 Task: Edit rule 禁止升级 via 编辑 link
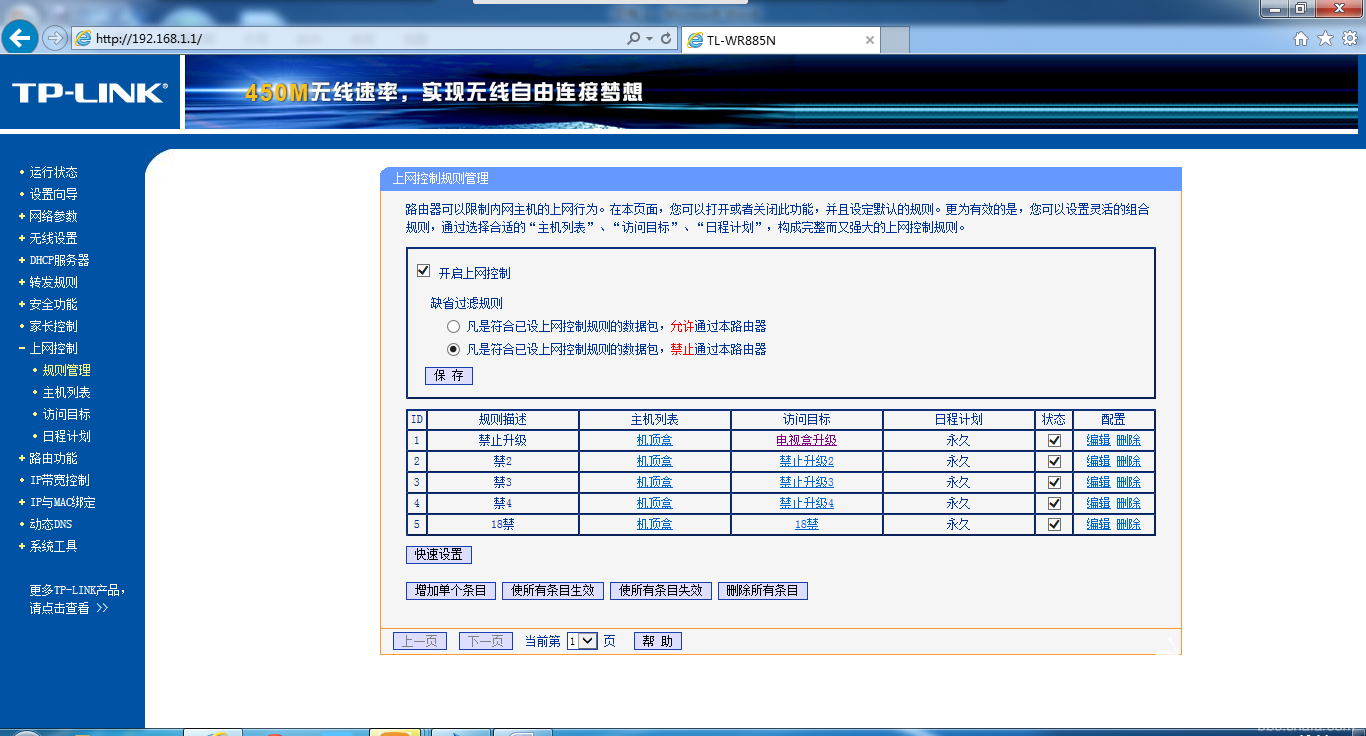click(1099, 440)
